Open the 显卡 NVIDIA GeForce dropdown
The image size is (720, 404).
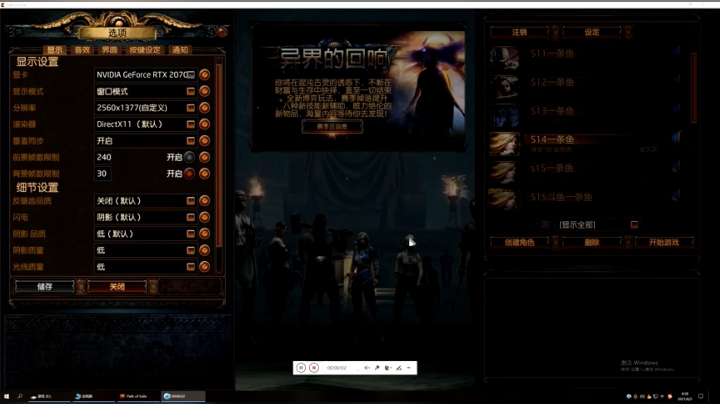pos(146,74)
